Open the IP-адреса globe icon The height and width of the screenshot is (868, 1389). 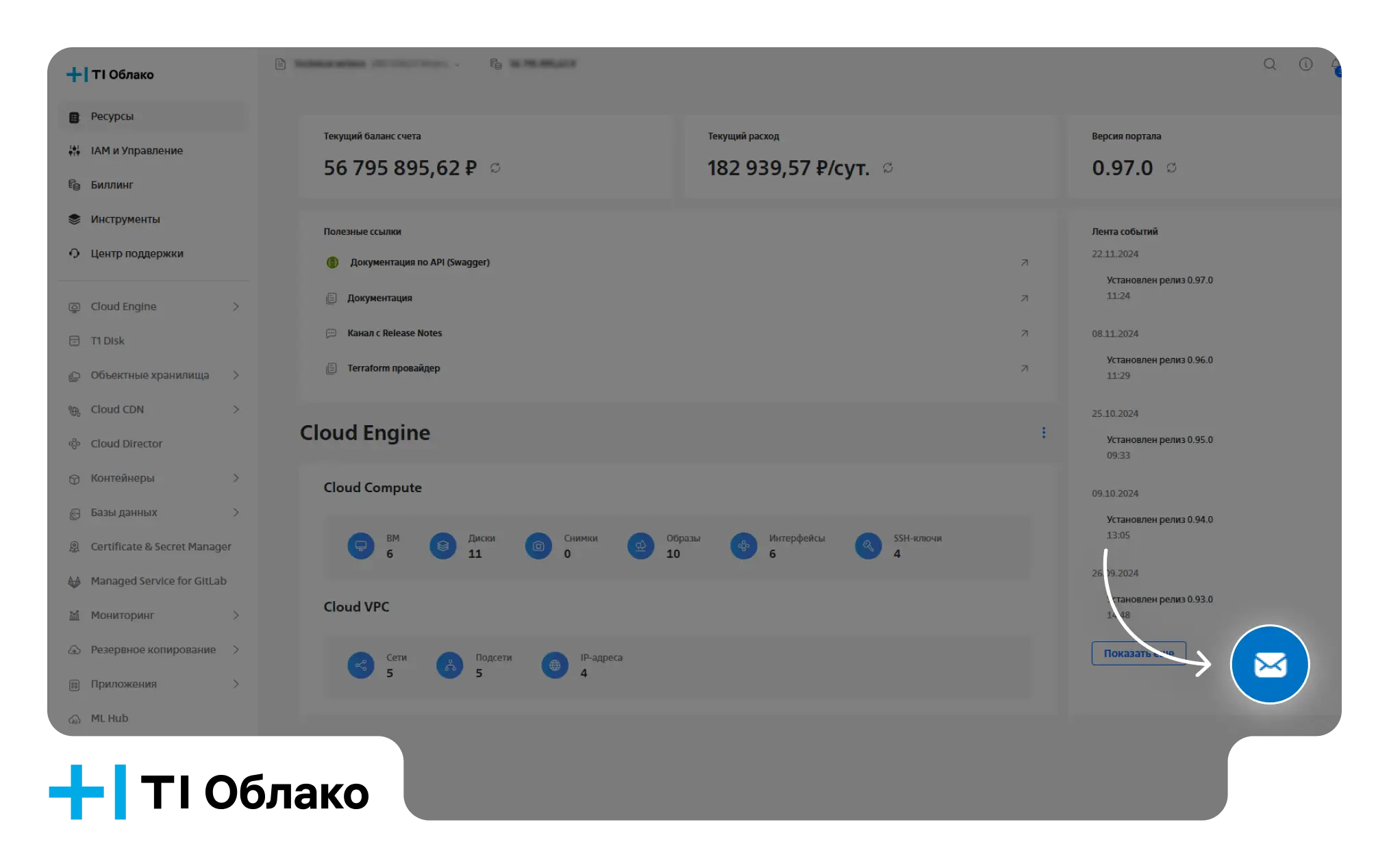pos(555,665)
